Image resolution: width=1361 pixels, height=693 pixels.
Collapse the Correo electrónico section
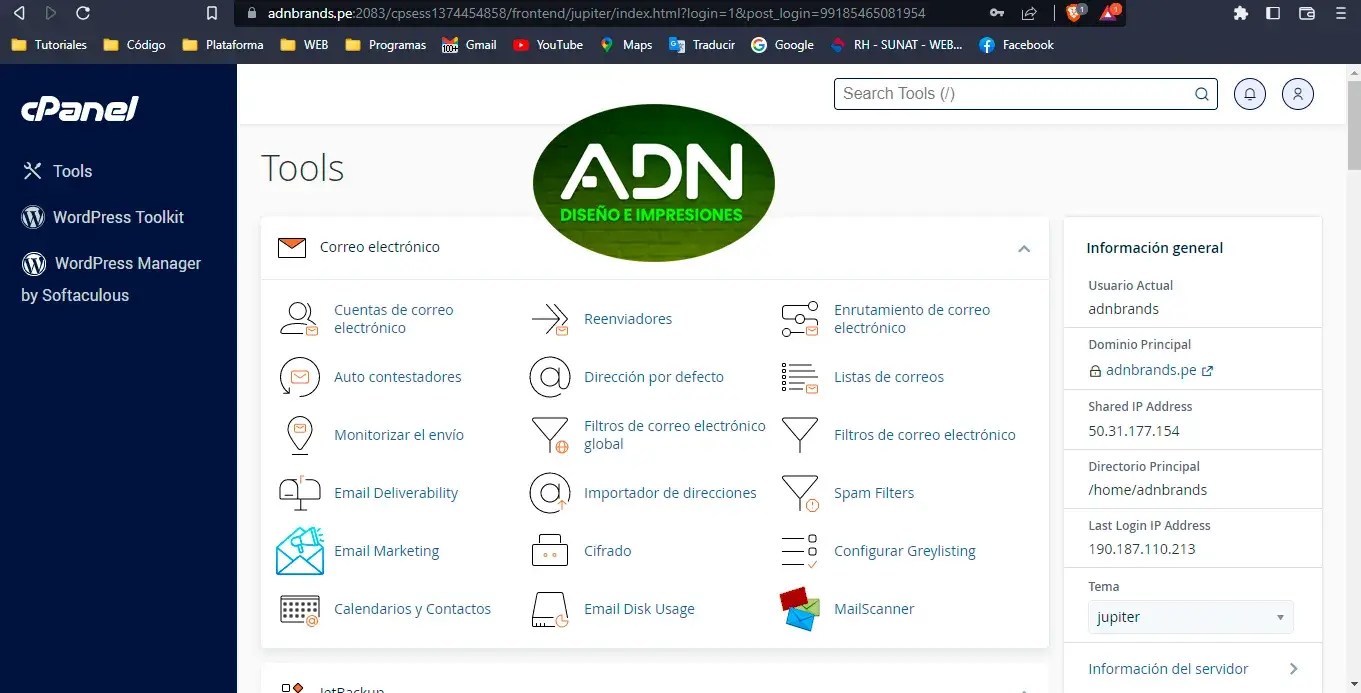coord(1024,248)
